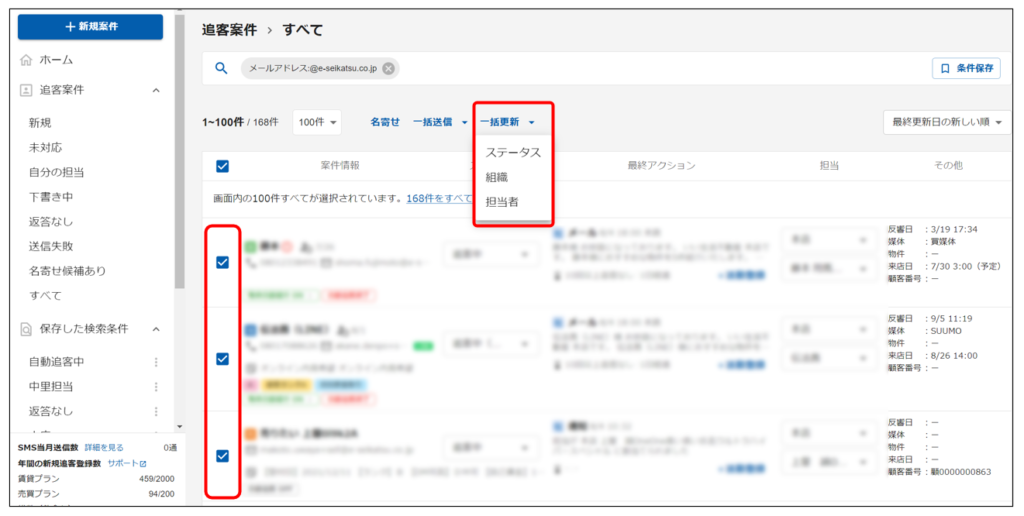
Task: Click the 案件情報 column header
Action: 340,166
